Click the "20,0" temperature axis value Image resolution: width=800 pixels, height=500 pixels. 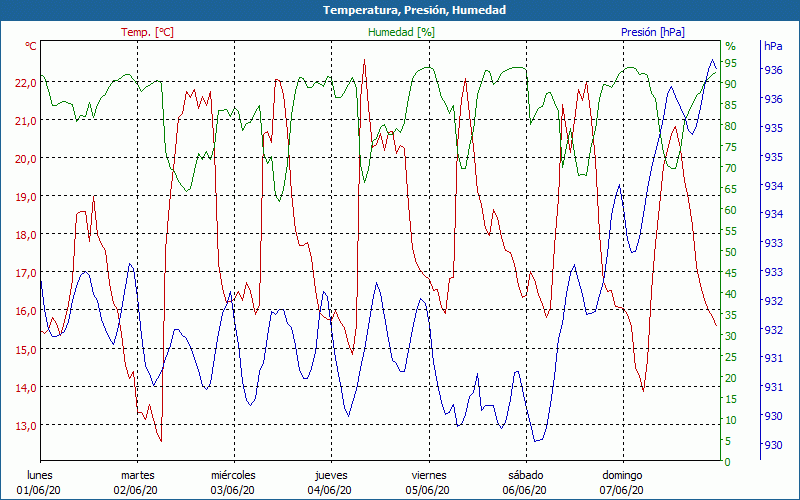(x=26, y=159)
